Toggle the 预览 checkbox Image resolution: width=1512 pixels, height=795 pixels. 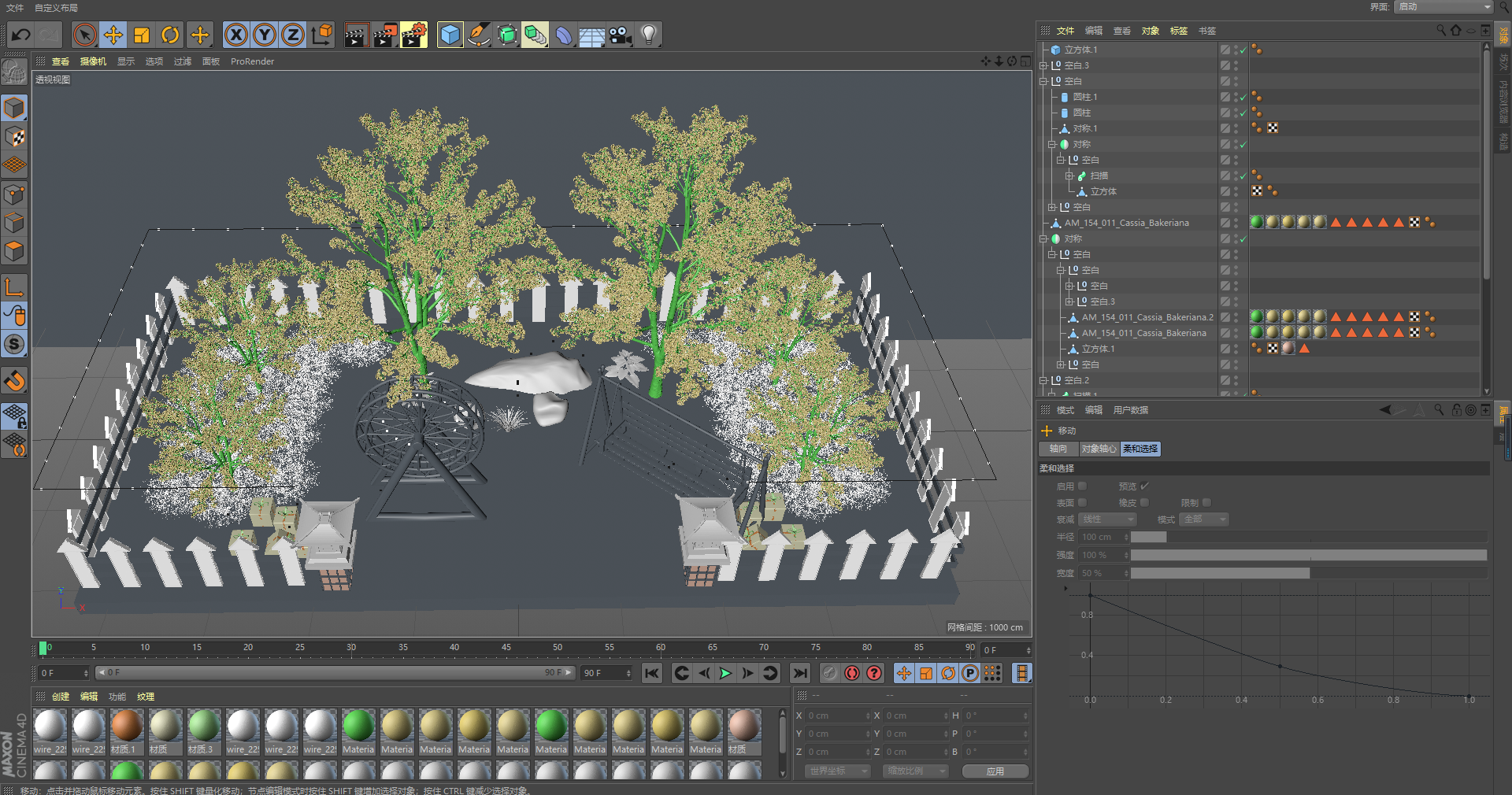coord(1144,486)
